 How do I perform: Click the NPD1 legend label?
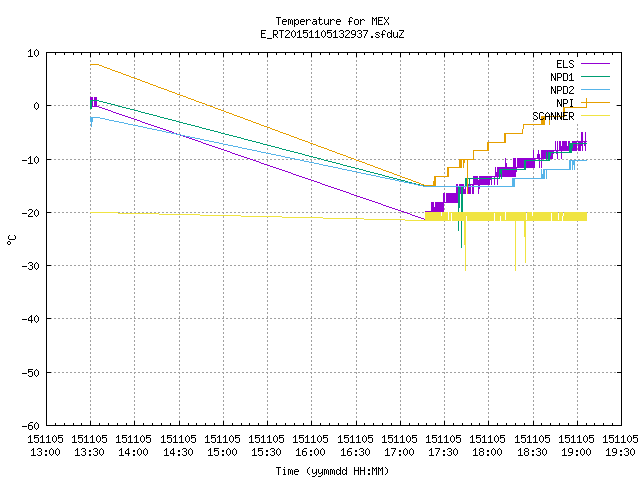tap(562, 77)
